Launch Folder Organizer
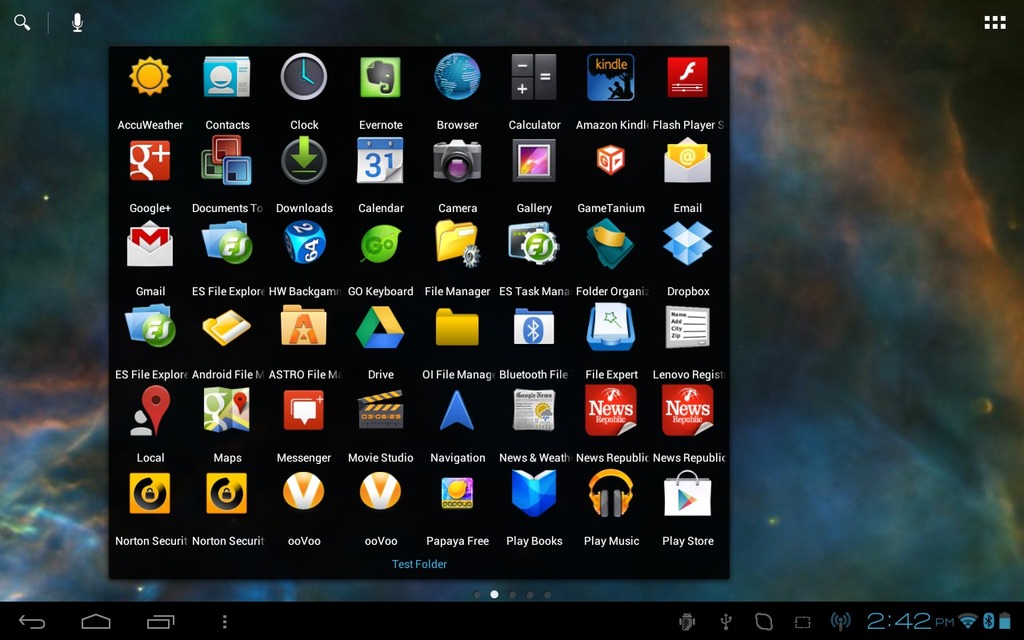Viewport: 1024px width, 640px height. pos(611,244)
